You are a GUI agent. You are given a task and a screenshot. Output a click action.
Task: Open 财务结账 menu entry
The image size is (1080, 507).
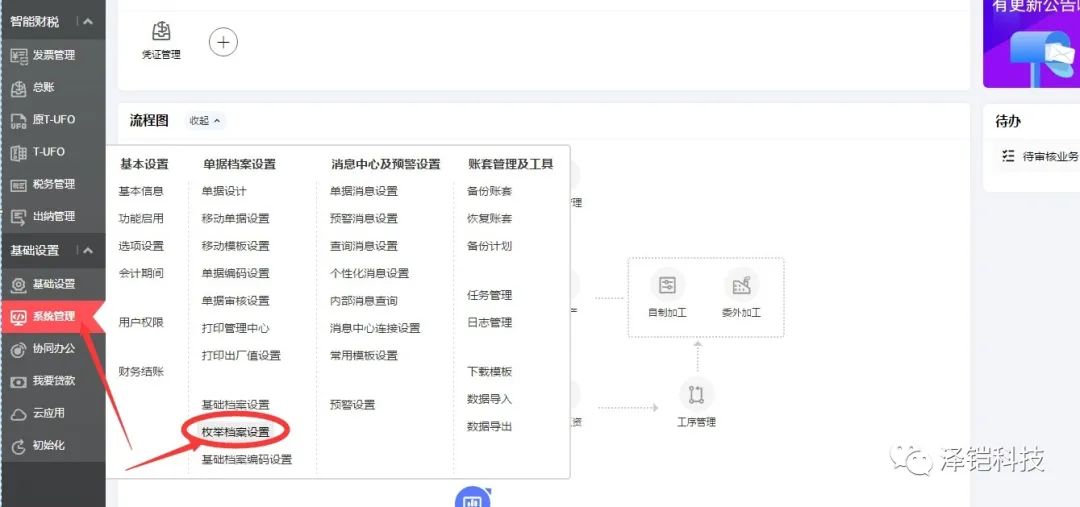pyautogui.click(x=141, y=372)
